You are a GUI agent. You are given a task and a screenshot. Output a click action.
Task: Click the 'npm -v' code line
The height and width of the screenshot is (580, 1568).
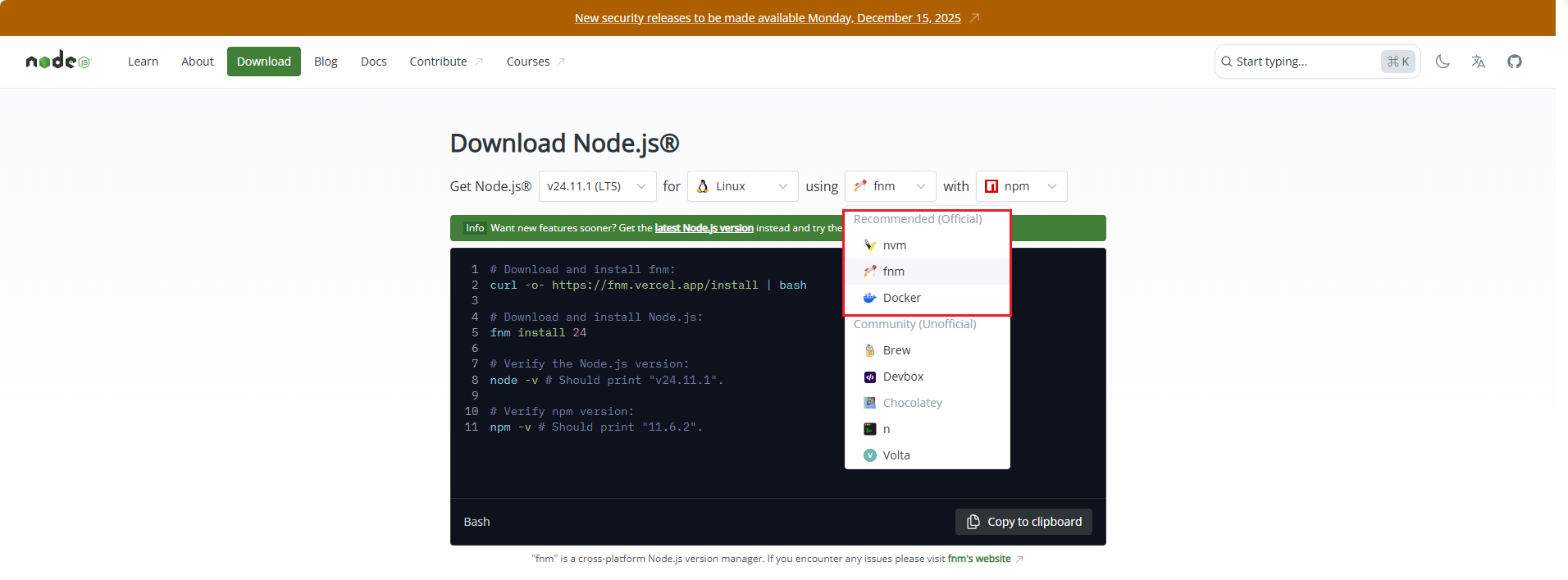[596, 427]
